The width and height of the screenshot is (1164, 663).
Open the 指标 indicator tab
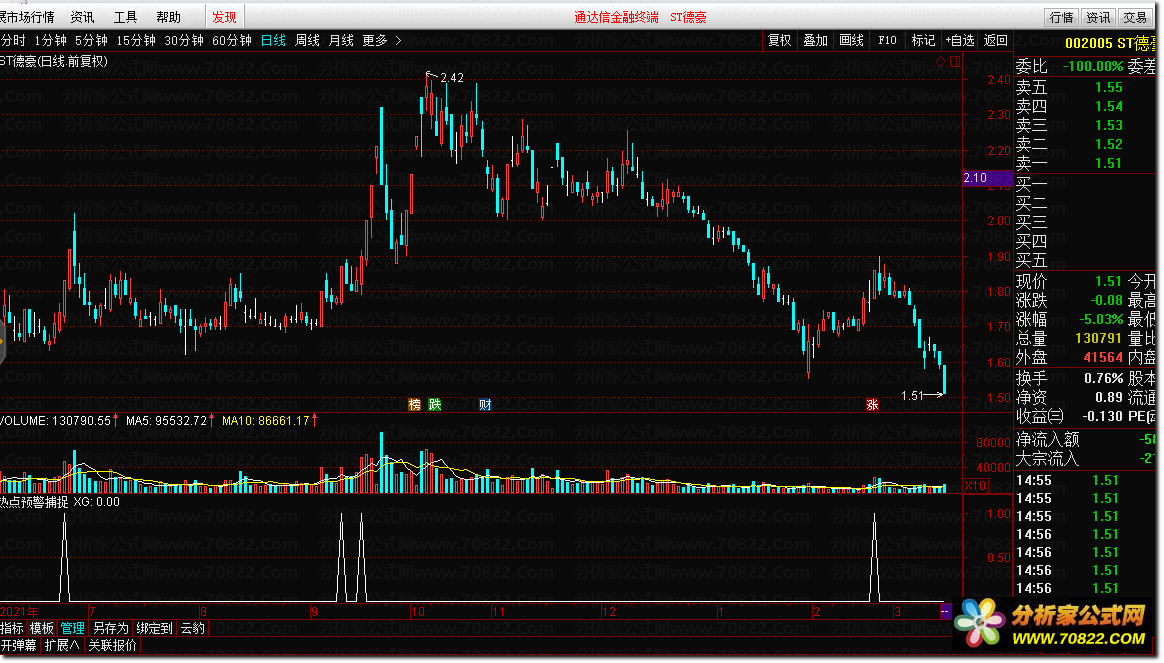pos(12,628)
